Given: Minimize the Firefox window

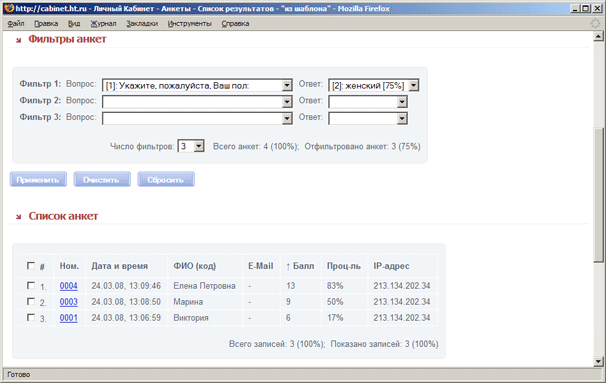Looking at the screenshot, I should click(575, 8).
